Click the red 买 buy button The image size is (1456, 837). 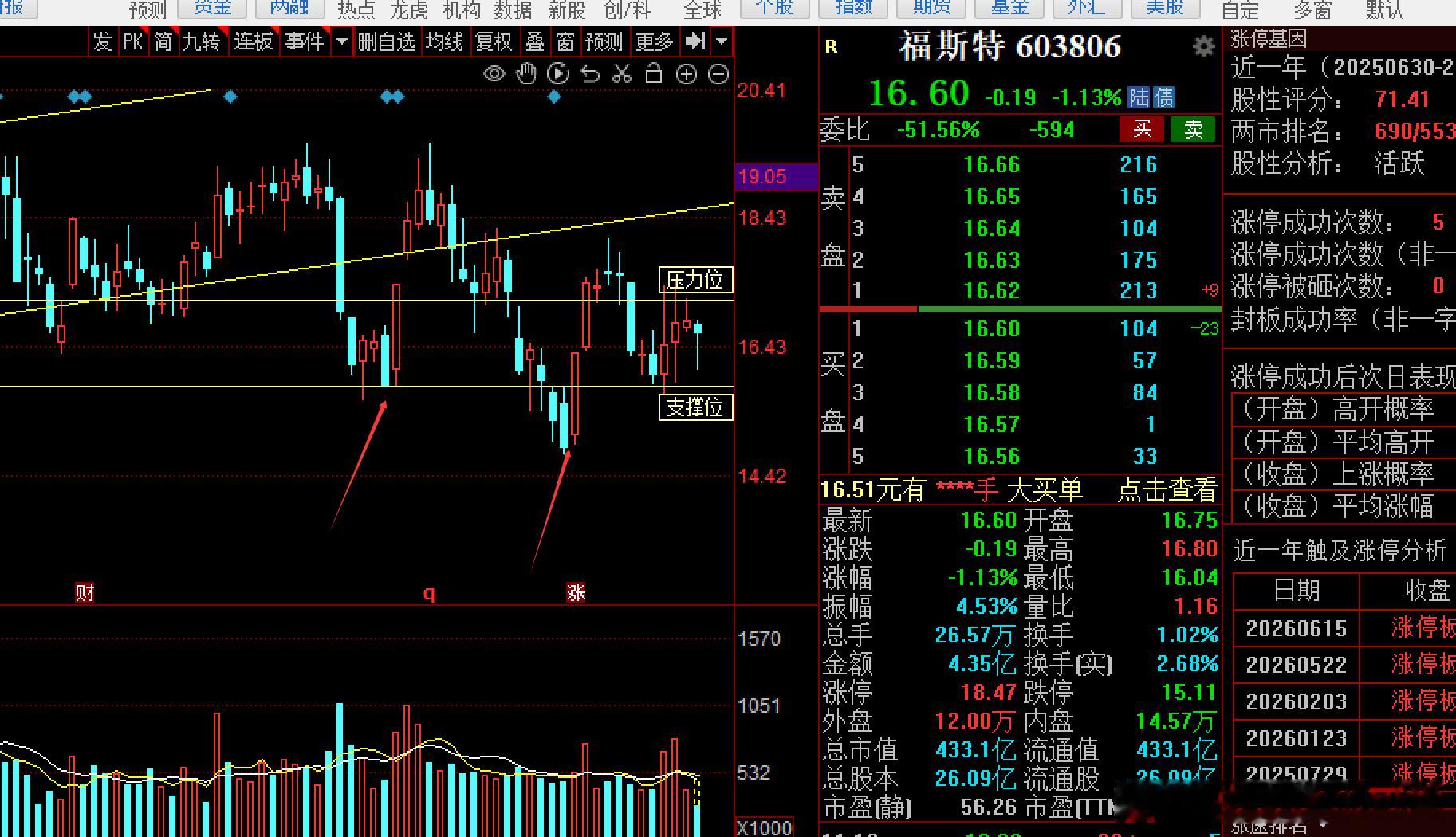pyautogui.click(x=1142, y=129)
